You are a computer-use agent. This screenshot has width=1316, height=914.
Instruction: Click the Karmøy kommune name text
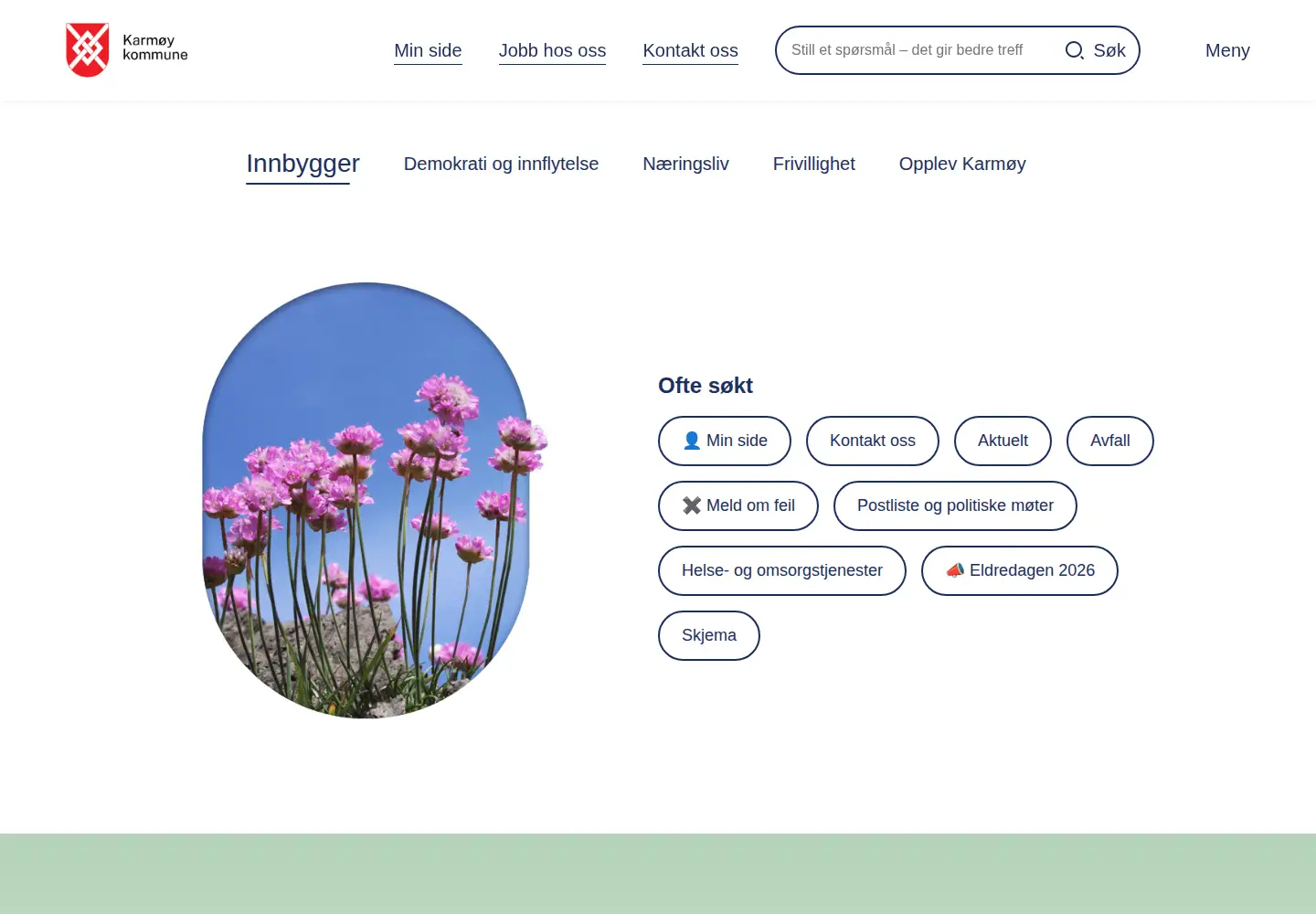(155, 48)
